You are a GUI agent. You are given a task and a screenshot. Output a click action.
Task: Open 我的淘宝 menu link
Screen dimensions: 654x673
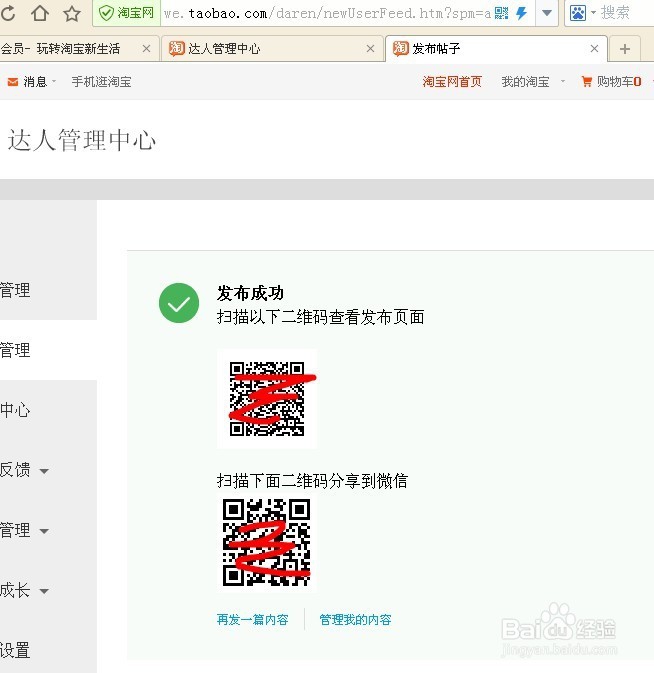coord(525,82)
